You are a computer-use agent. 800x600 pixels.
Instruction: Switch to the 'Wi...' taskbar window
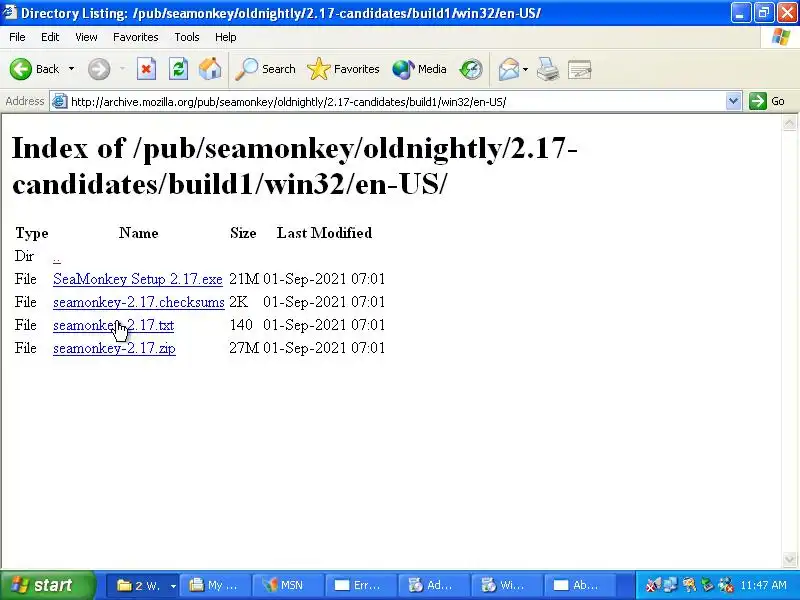tap(507, 585)
